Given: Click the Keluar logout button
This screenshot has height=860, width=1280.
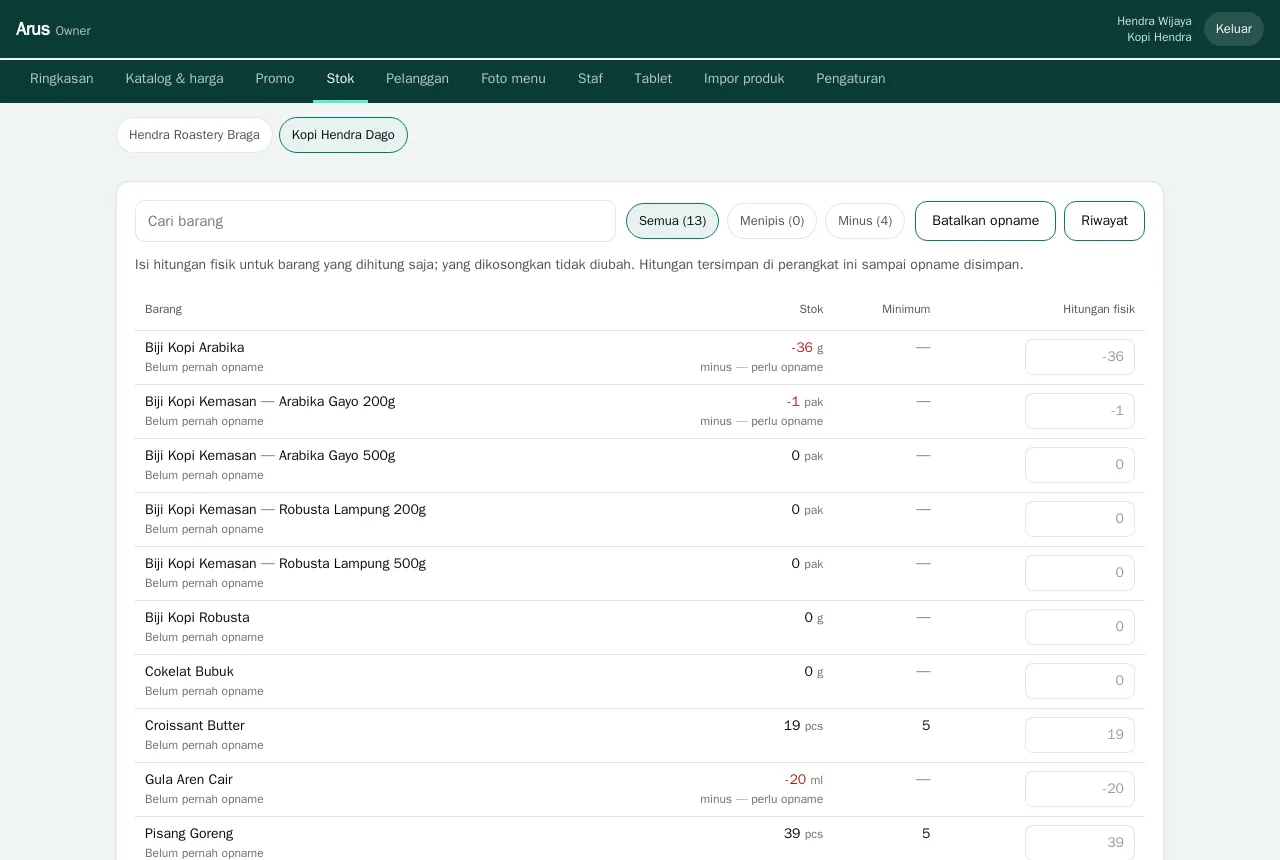Looking at the screenshot, I should (x=1234, y=29).
